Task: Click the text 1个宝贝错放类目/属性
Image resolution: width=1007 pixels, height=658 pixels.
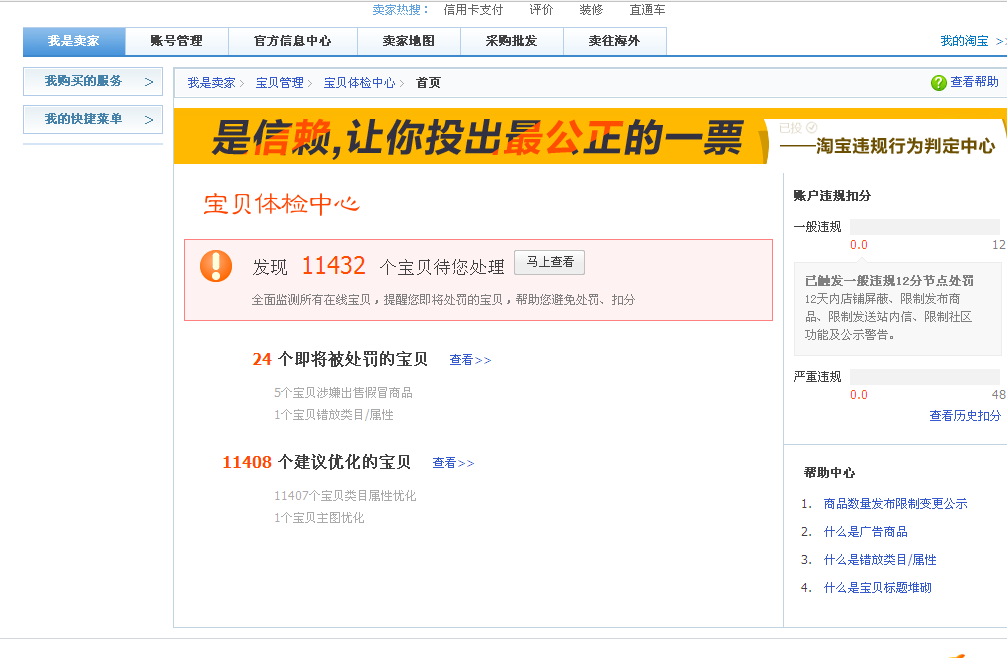Action: [x=333, y=415]
